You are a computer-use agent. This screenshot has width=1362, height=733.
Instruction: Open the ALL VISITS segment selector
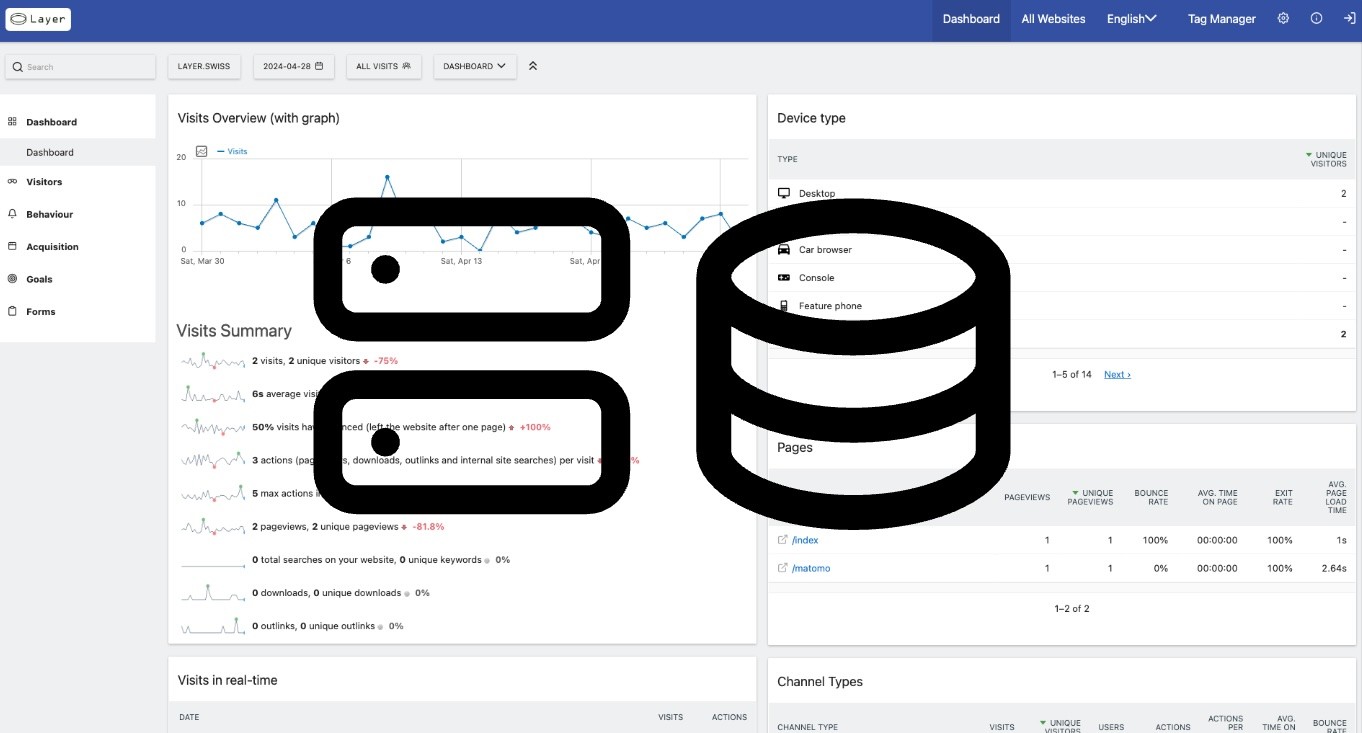pos(384,66)
